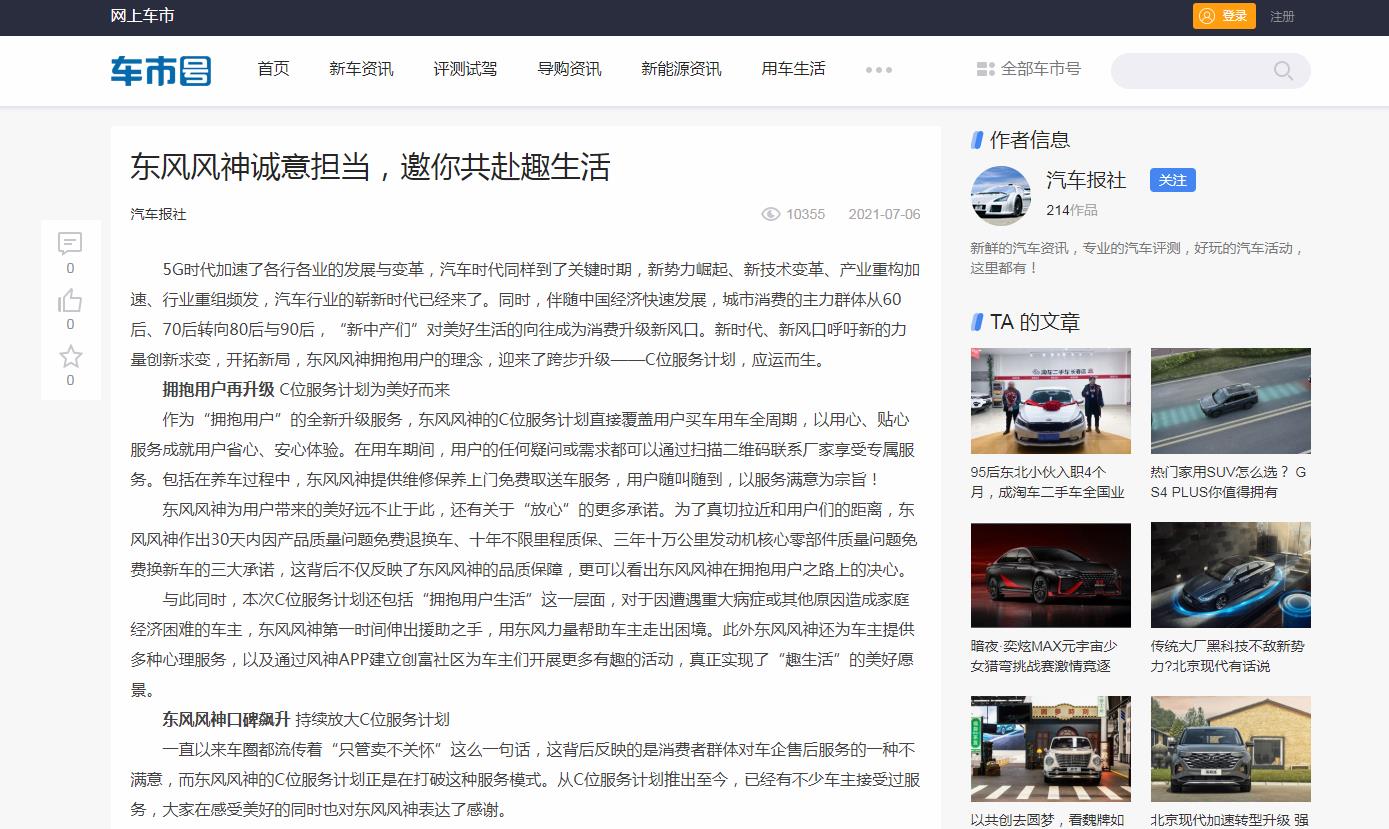Like the article with the thumbs-up icon
The height and width of the screenshot is (829, 1389).
[70, 300]
